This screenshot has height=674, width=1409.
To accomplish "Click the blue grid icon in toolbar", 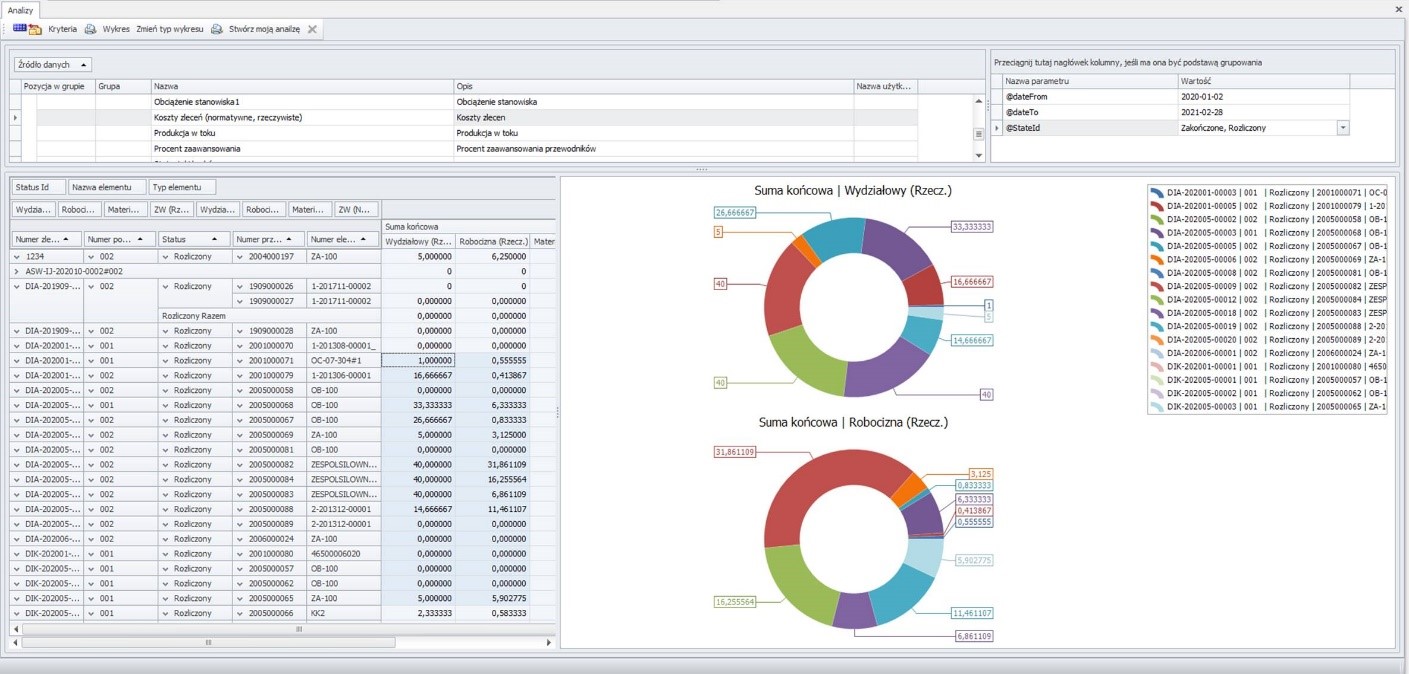I will click(x=19, y=29).
